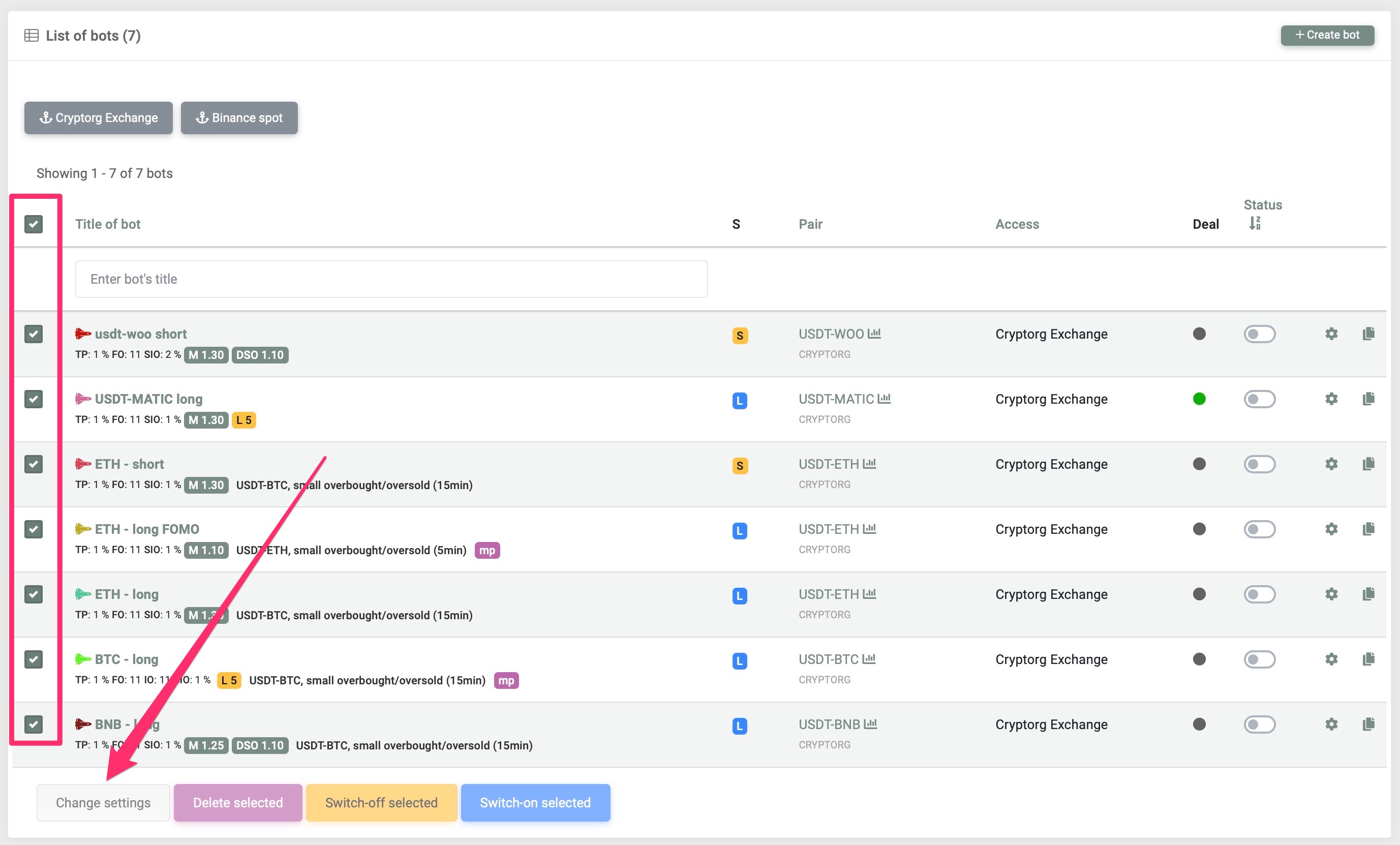1400x845 pixels.
Task: Open the usdt-woo short bot title
Action: [x=140, y=334]
